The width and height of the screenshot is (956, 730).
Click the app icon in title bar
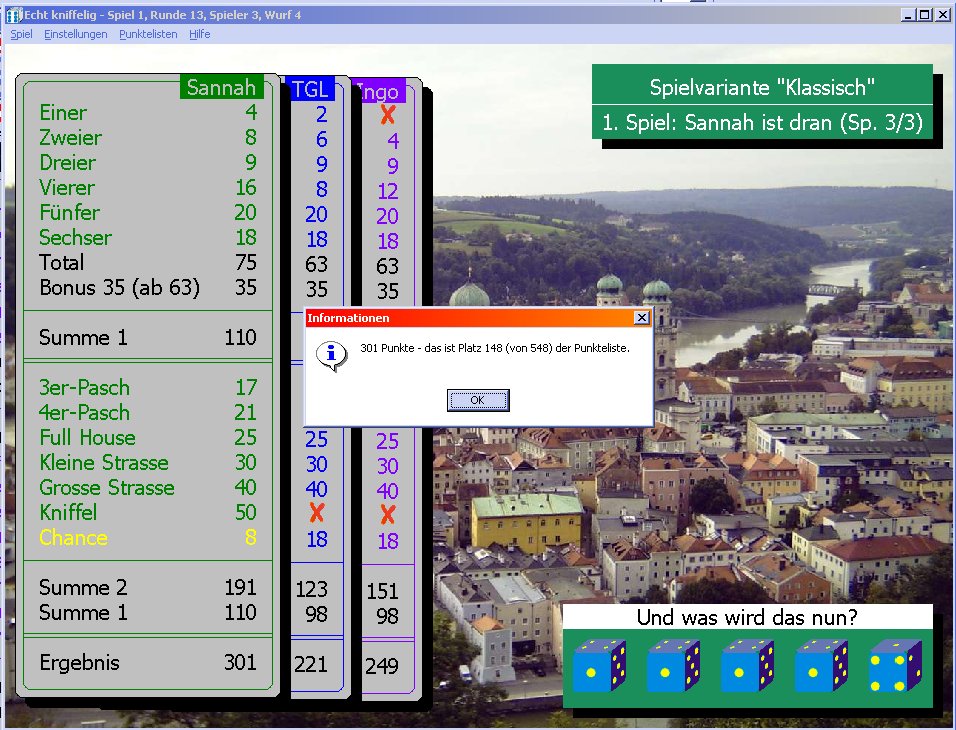13,15
